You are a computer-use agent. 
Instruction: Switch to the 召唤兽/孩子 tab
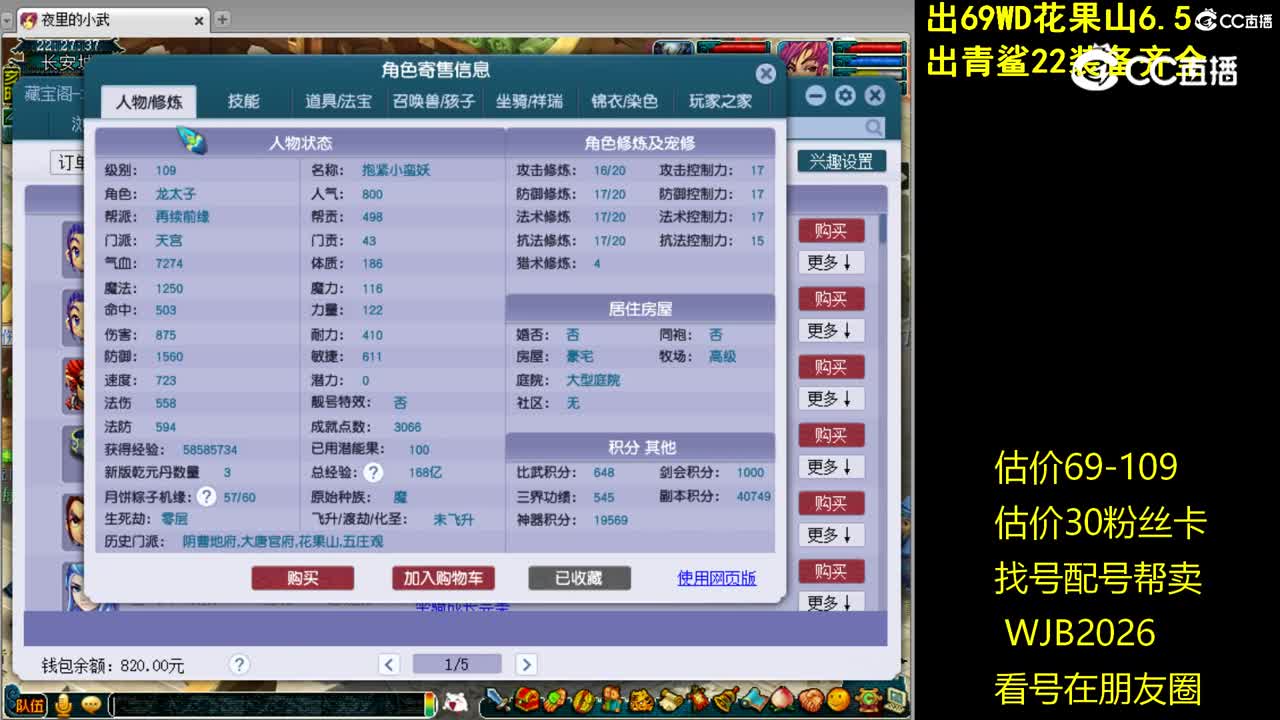point(435,101)
